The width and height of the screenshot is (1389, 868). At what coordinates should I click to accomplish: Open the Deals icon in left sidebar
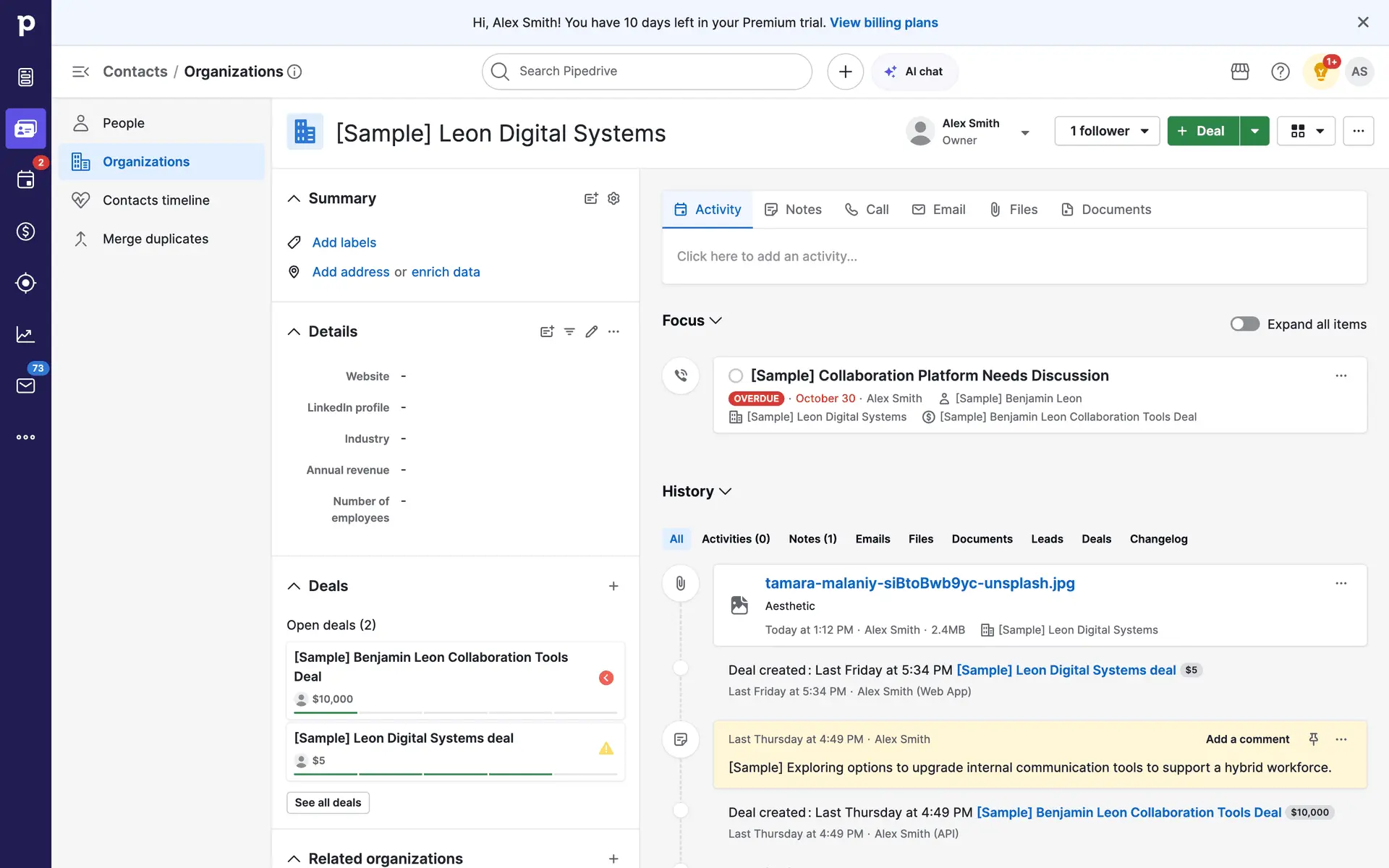(x=25, y=231)
